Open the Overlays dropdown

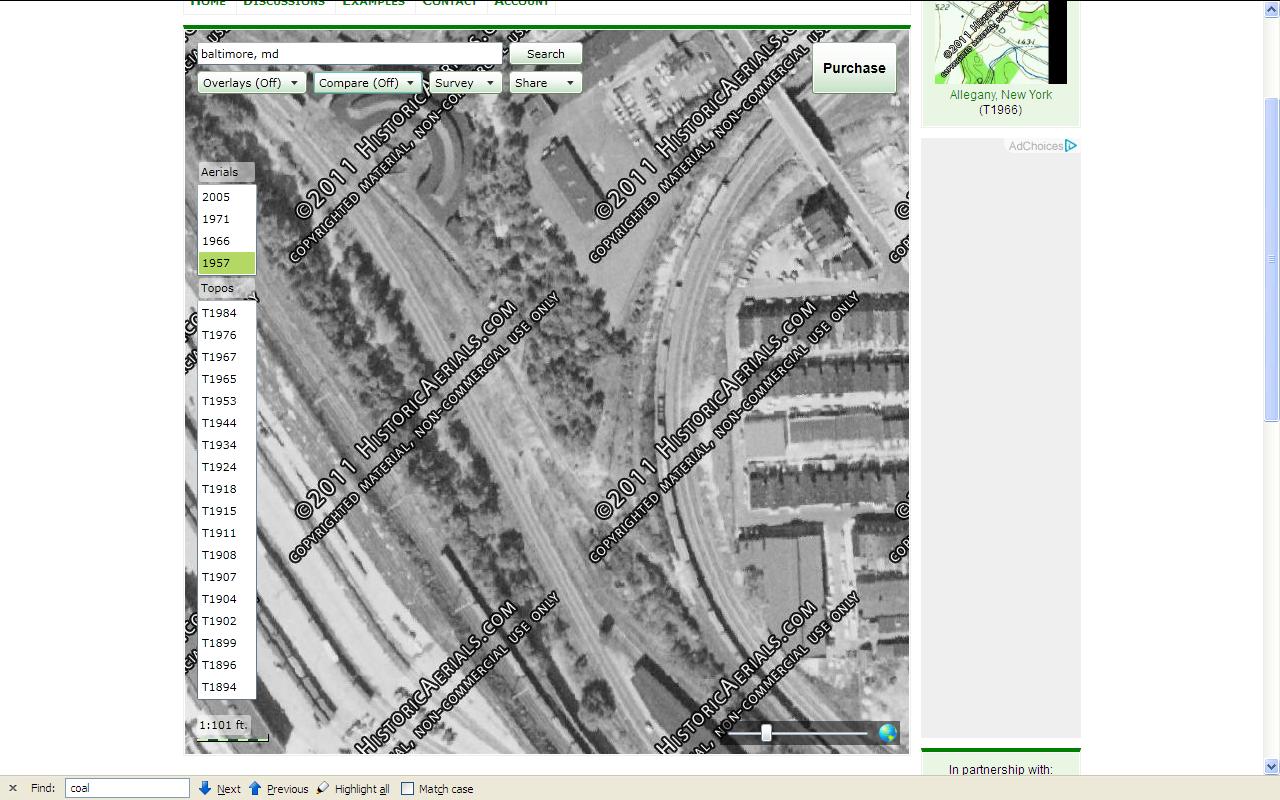coord(250,83)
